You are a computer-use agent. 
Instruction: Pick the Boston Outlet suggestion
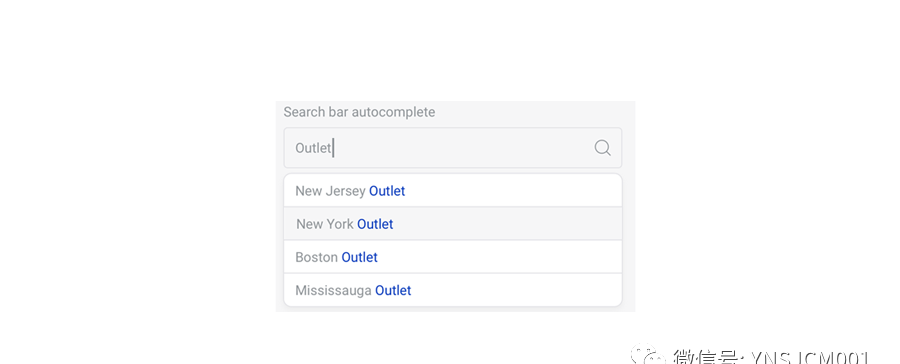point(453,257)
